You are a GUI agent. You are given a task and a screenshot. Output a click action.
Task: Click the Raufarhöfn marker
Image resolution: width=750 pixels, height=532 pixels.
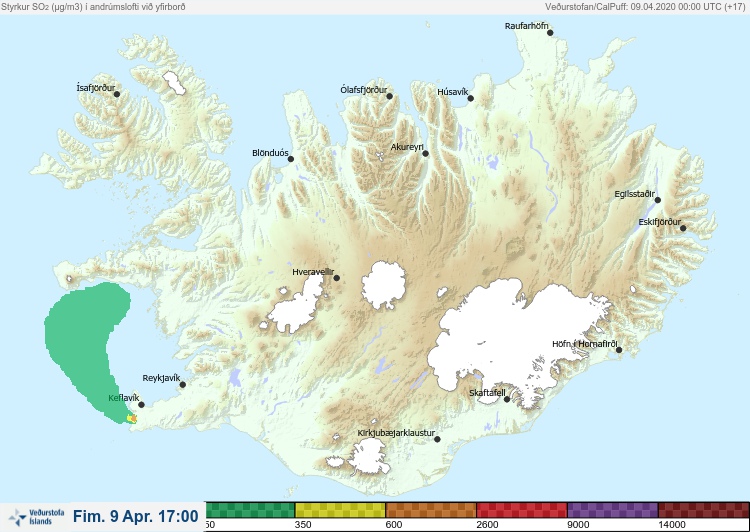pyautogui.click(x=550, y=33)
